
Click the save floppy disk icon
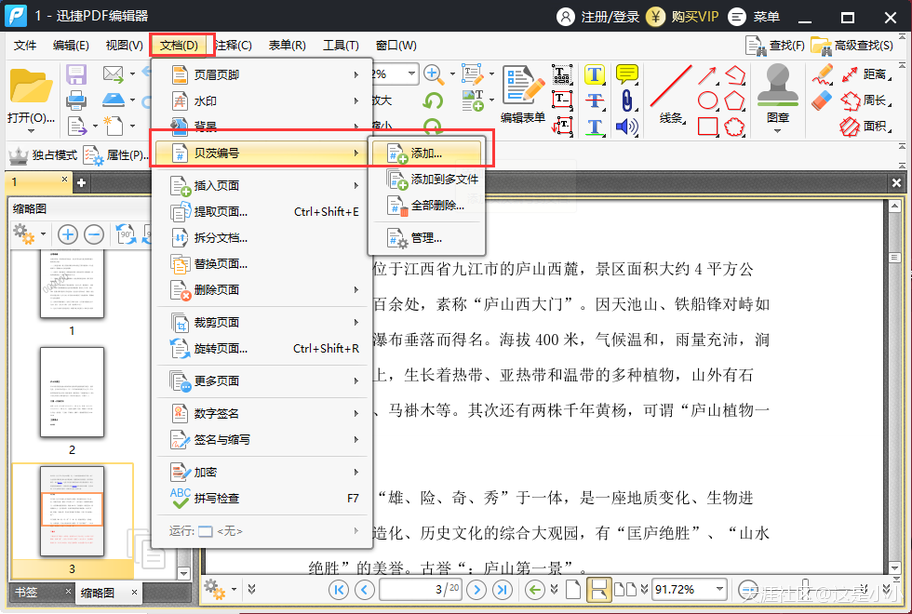click(x=76, y=75)
